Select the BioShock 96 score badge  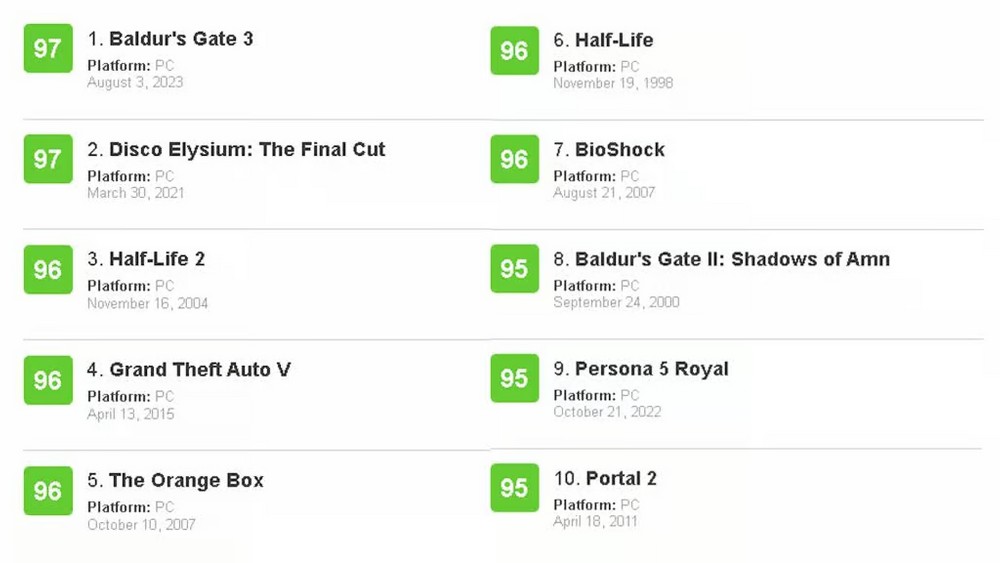514,159
